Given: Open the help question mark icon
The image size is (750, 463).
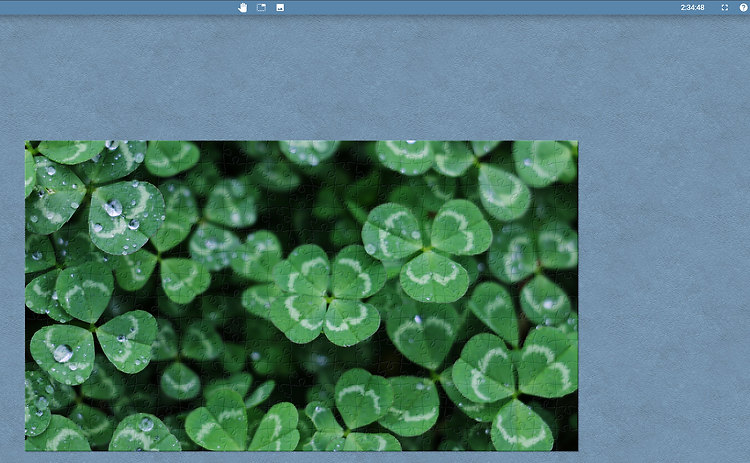Looking at the screenshot, I should click(743, 7).
